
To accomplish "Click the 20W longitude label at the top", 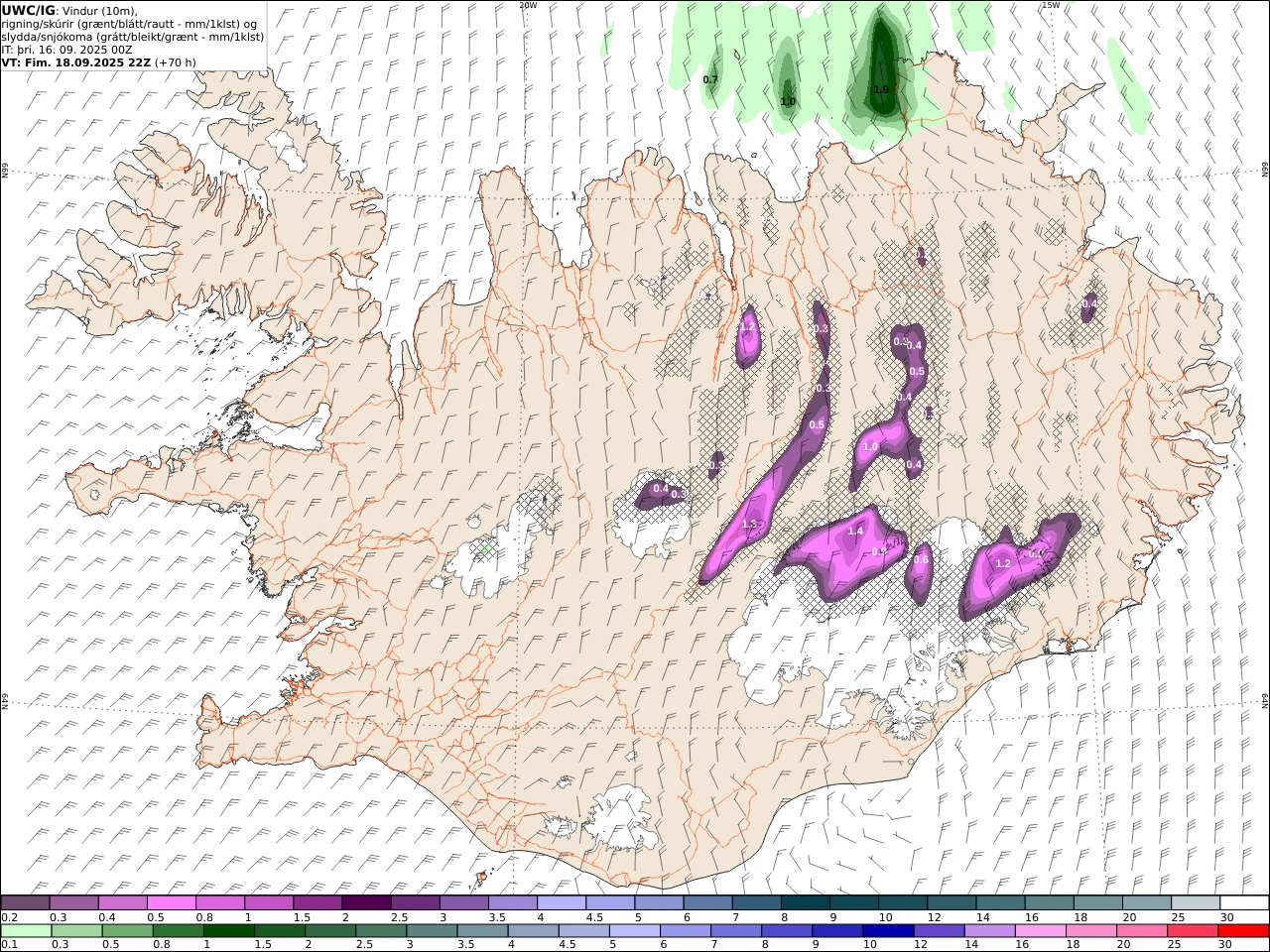I will tap(528, 5).
